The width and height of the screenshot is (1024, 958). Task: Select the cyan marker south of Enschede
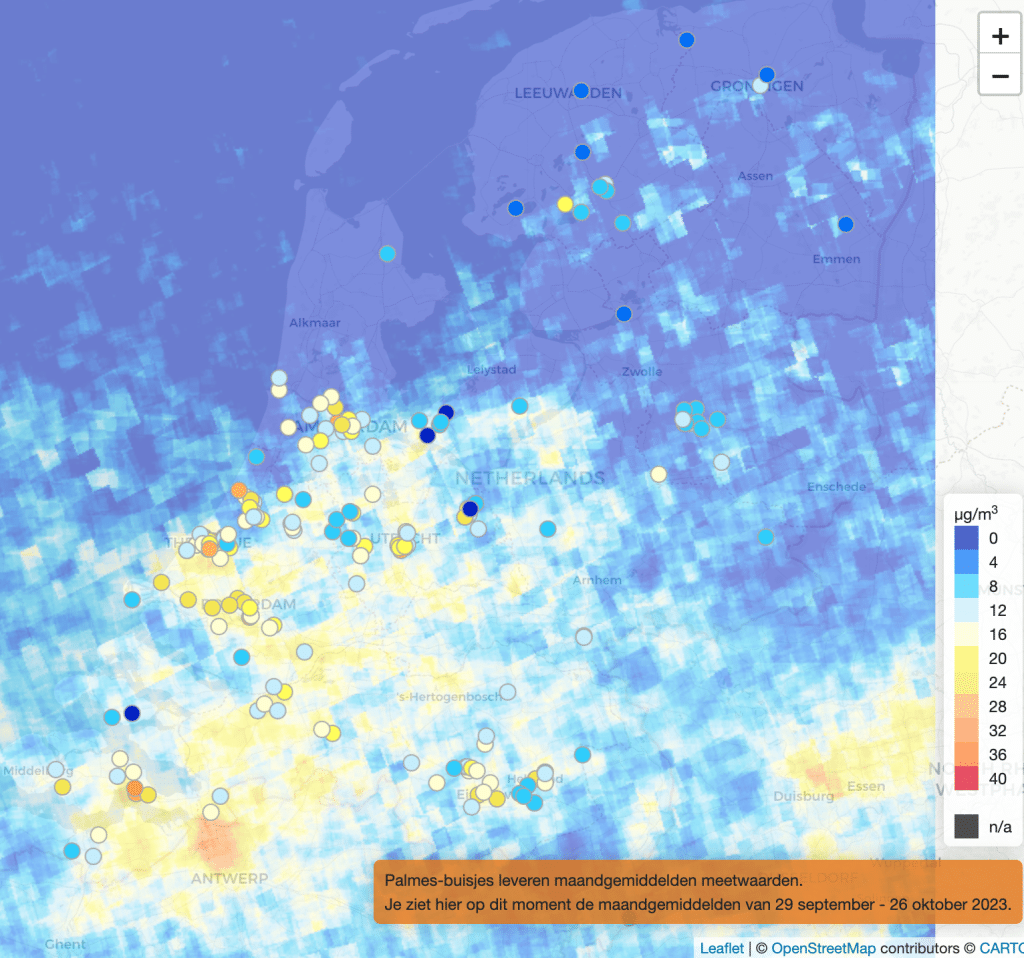766,537
